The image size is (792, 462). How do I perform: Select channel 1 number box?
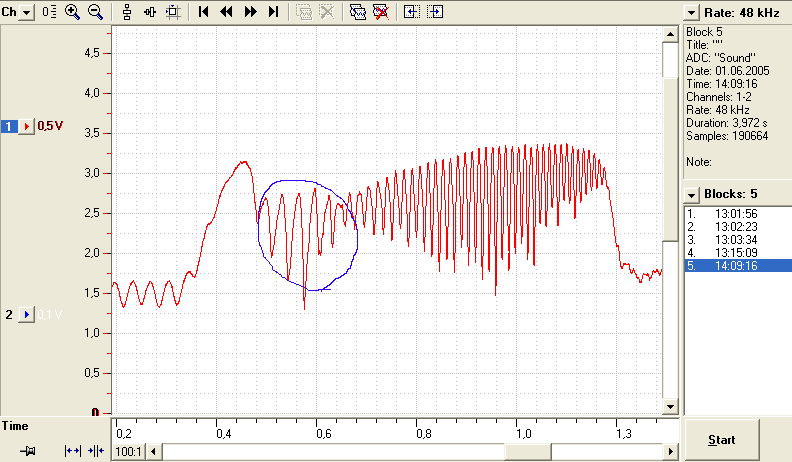tap(9, 126)
